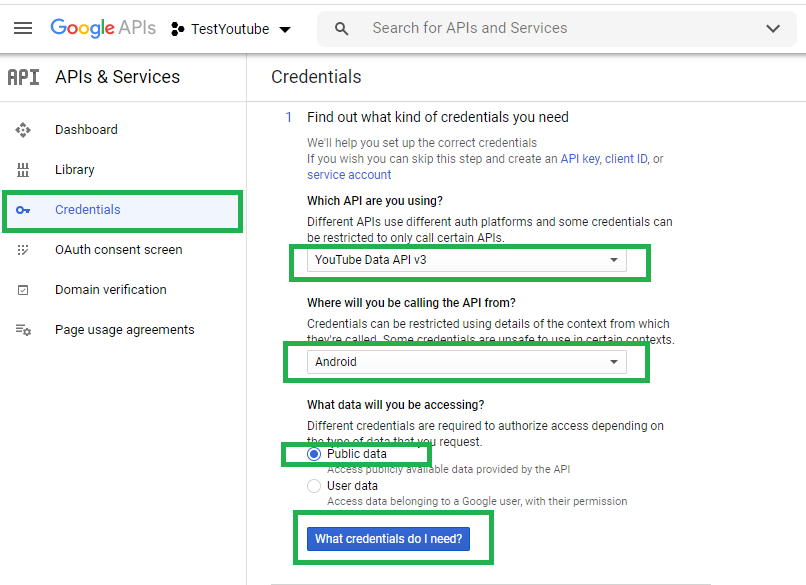806x585 pixels.
Task: Open the TestYoutube project selector dropdown
Action: pos(231,29)
